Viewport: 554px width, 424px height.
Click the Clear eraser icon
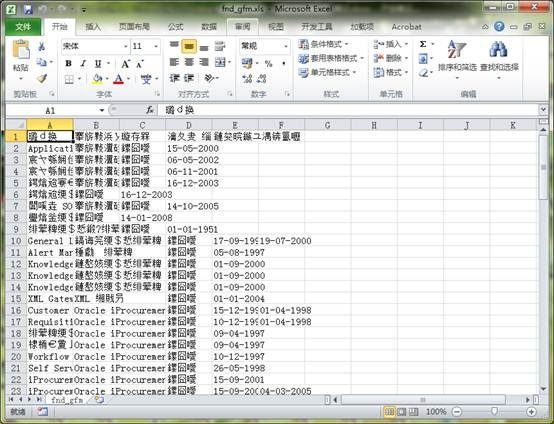tap(423, 73)
